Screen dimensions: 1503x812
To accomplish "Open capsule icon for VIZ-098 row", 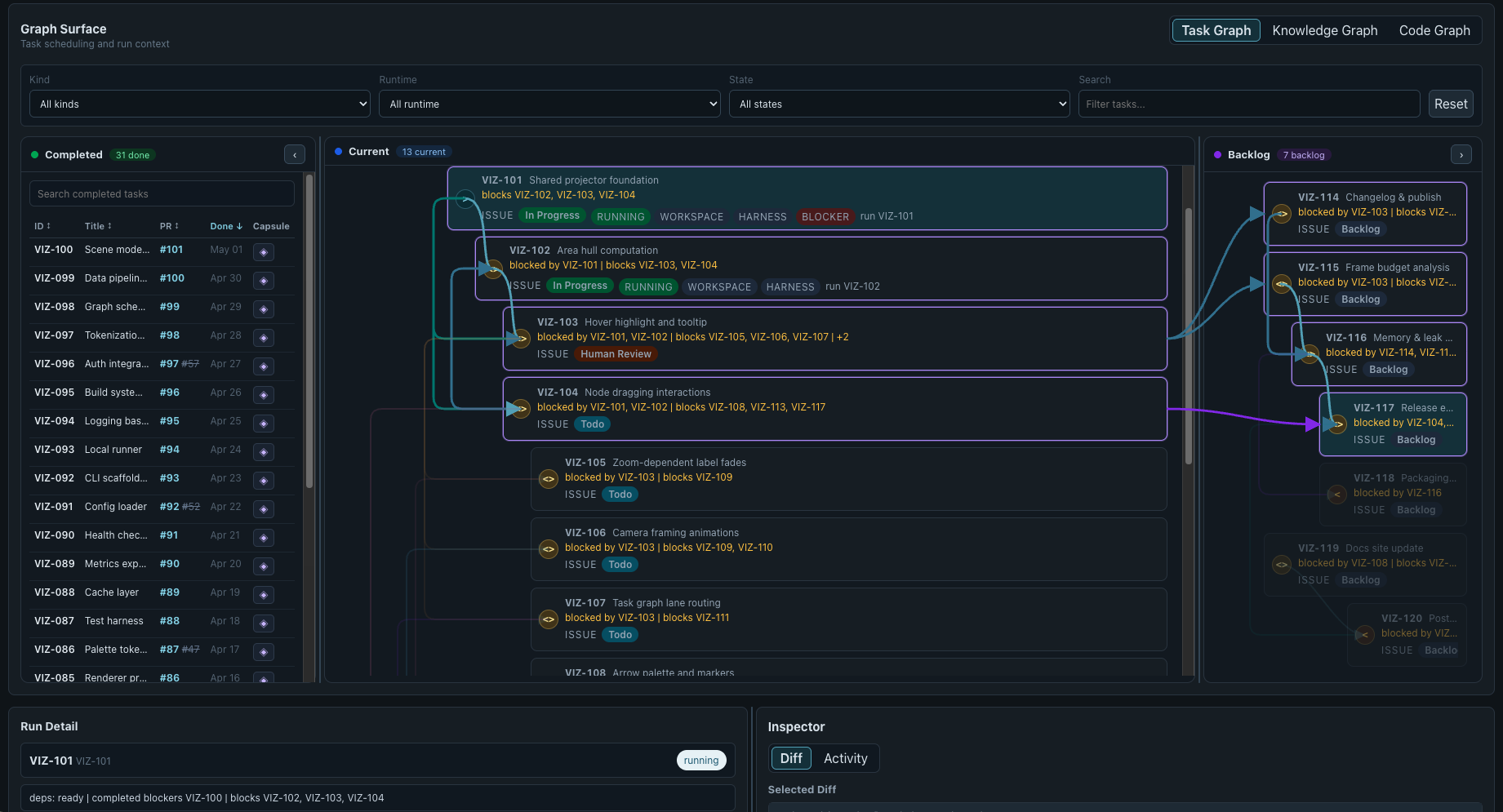I will click(264, 309).
